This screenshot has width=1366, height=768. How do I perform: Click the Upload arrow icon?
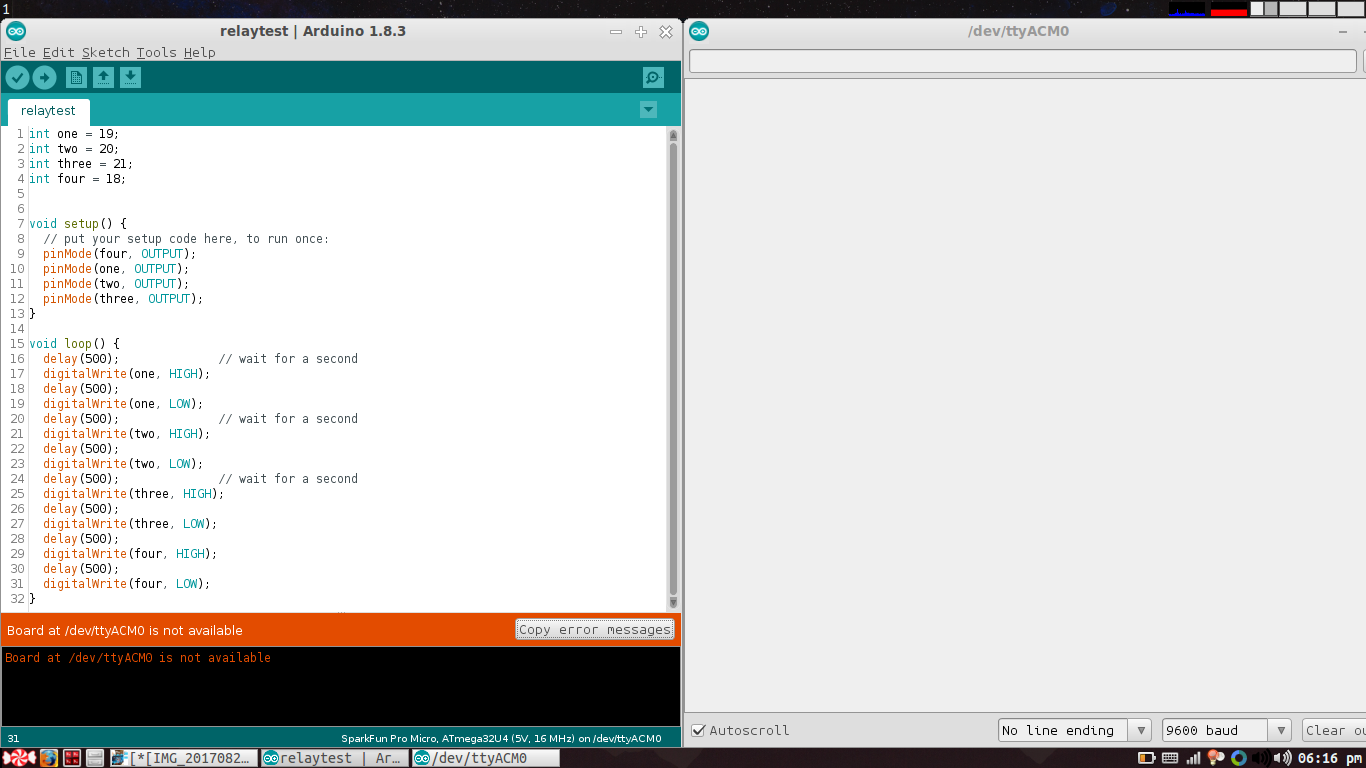pyautogui.click(x=45, y=77)
